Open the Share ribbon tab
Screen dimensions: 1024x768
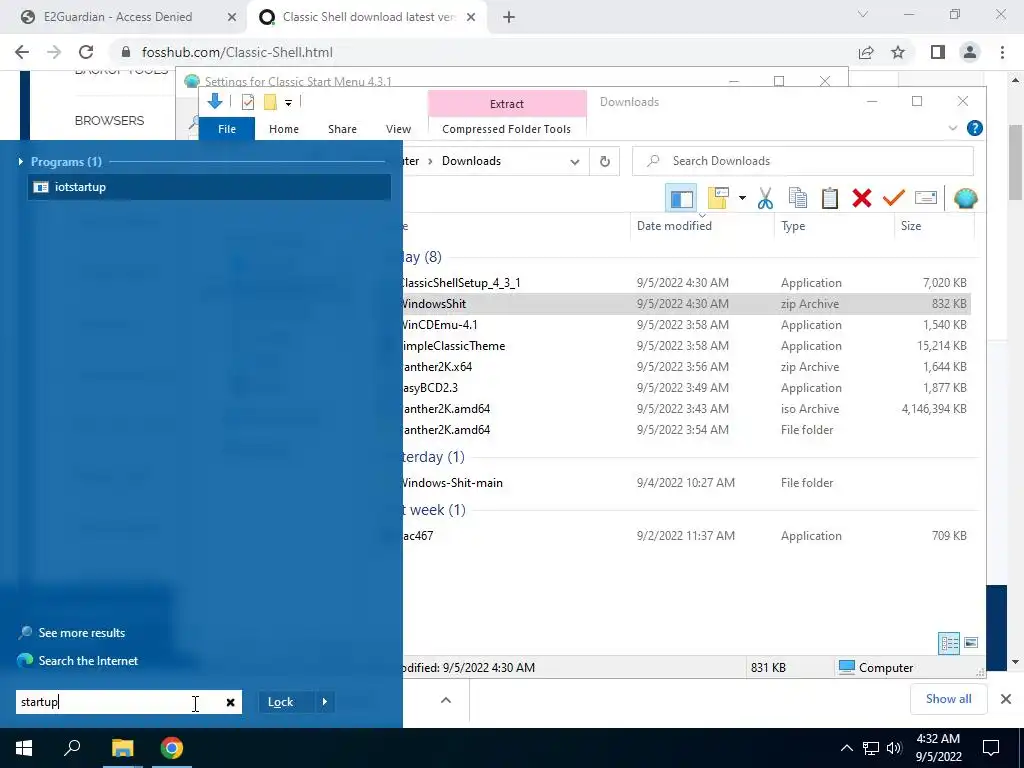pos(342,129)
